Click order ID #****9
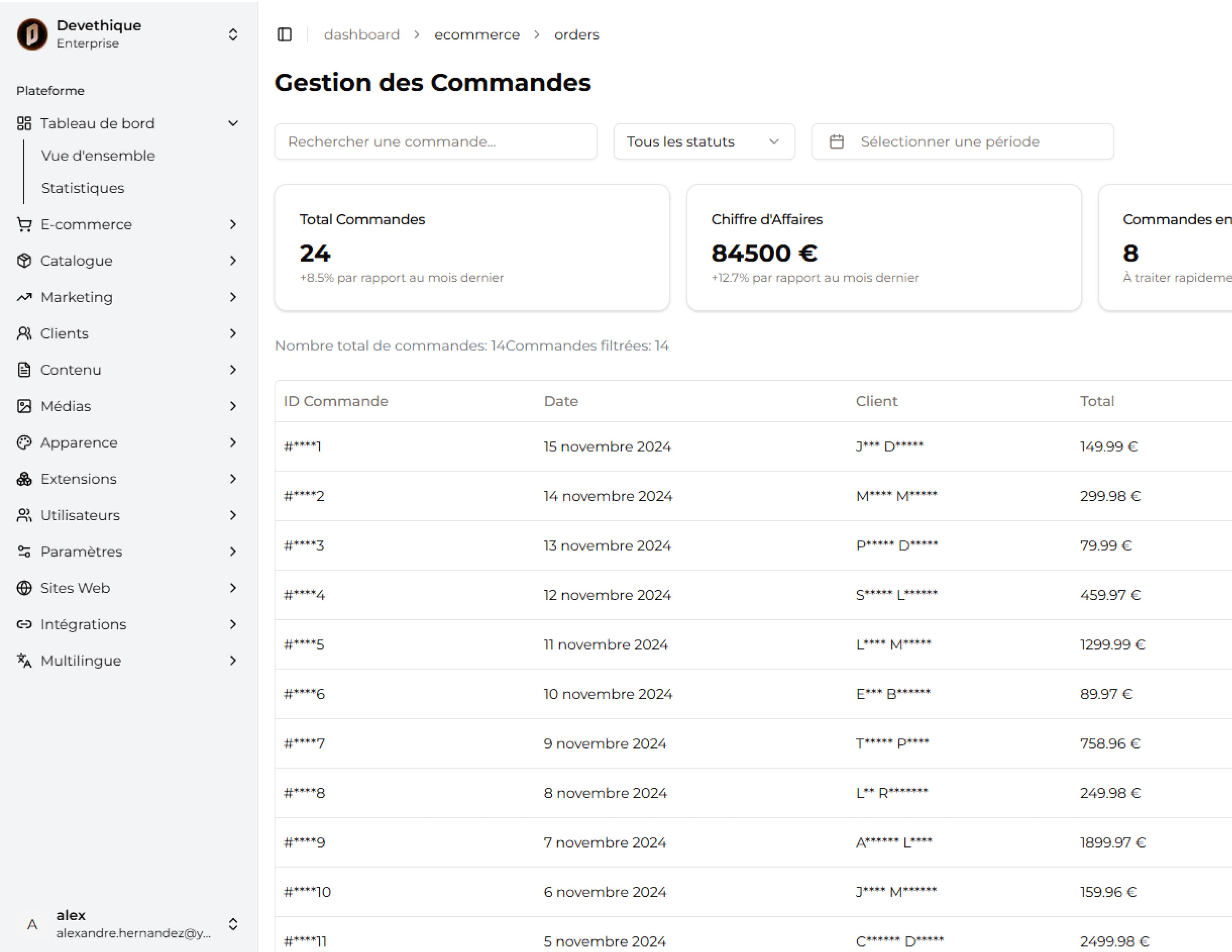The width and height of the screenshot is (1232, 952). pos(305,843)
